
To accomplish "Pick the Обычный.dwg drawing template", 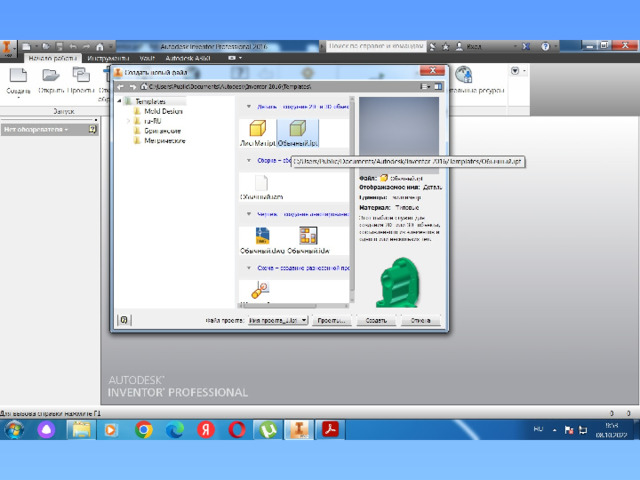I will tap(263, 237).
